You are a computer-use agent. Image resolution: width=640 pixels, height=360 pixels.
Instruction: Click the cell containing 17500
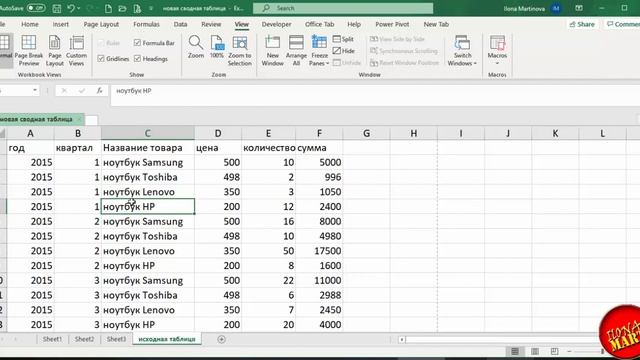pyautogui.click(x=319, y=251)
